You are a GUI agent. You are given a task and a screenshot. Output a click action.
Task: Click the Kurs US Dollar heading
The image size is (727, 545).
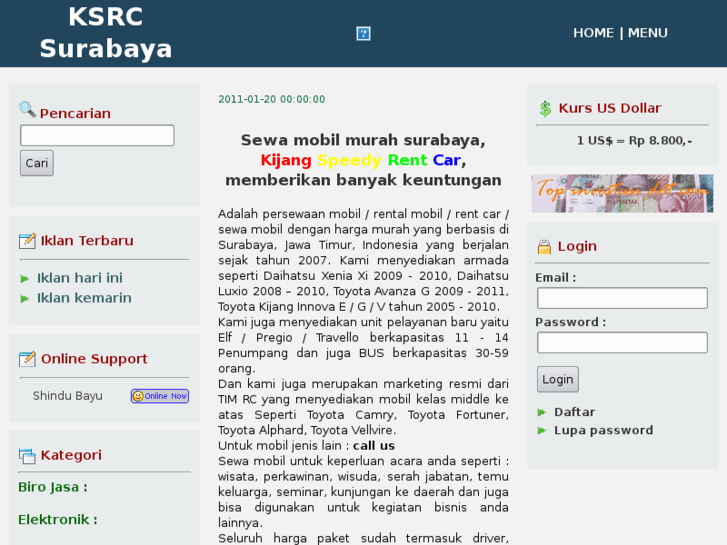click(610, 108)
